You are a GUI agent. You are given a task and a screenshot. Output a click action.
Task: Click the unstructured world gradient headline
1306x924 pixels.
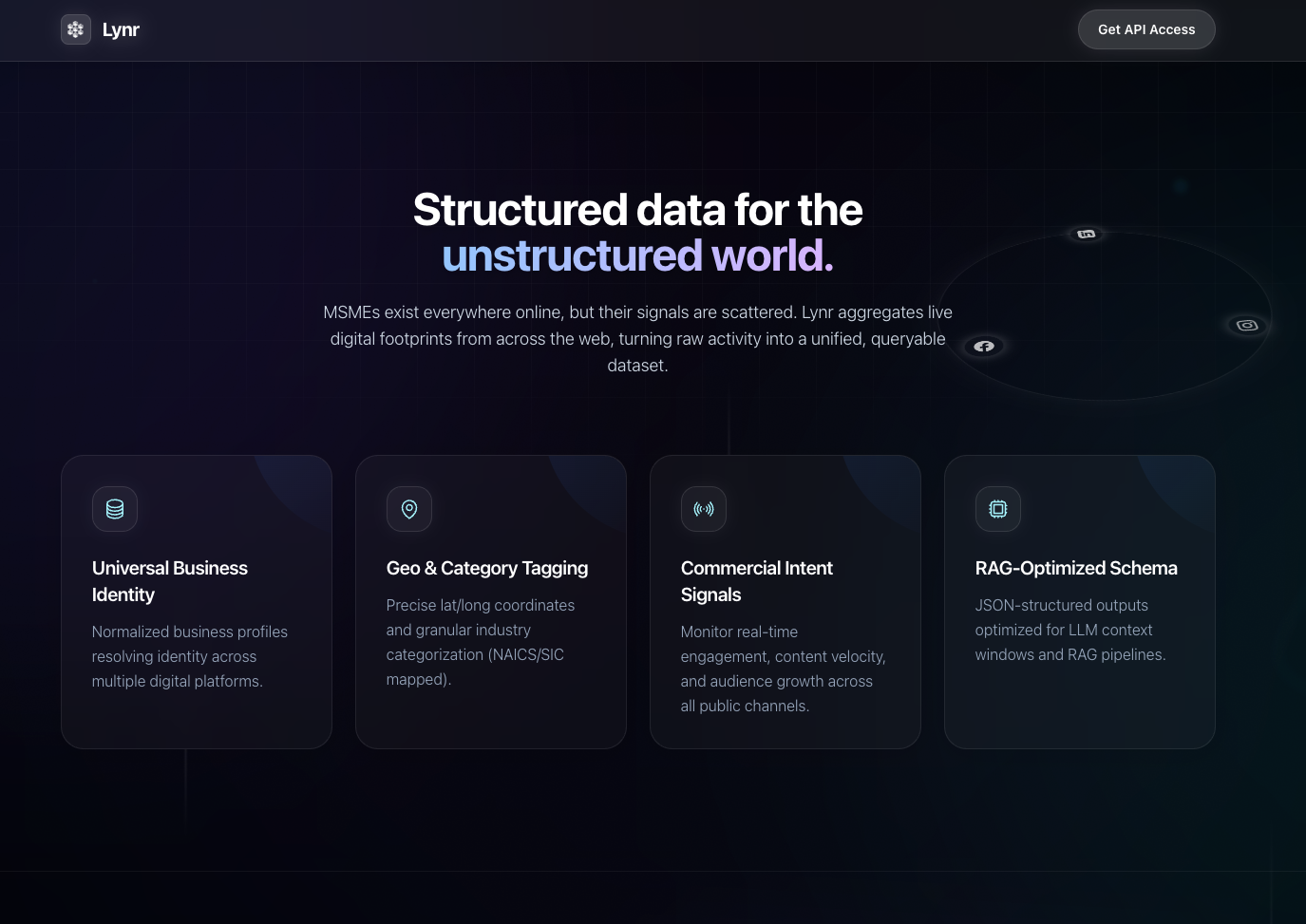[637, 255]
